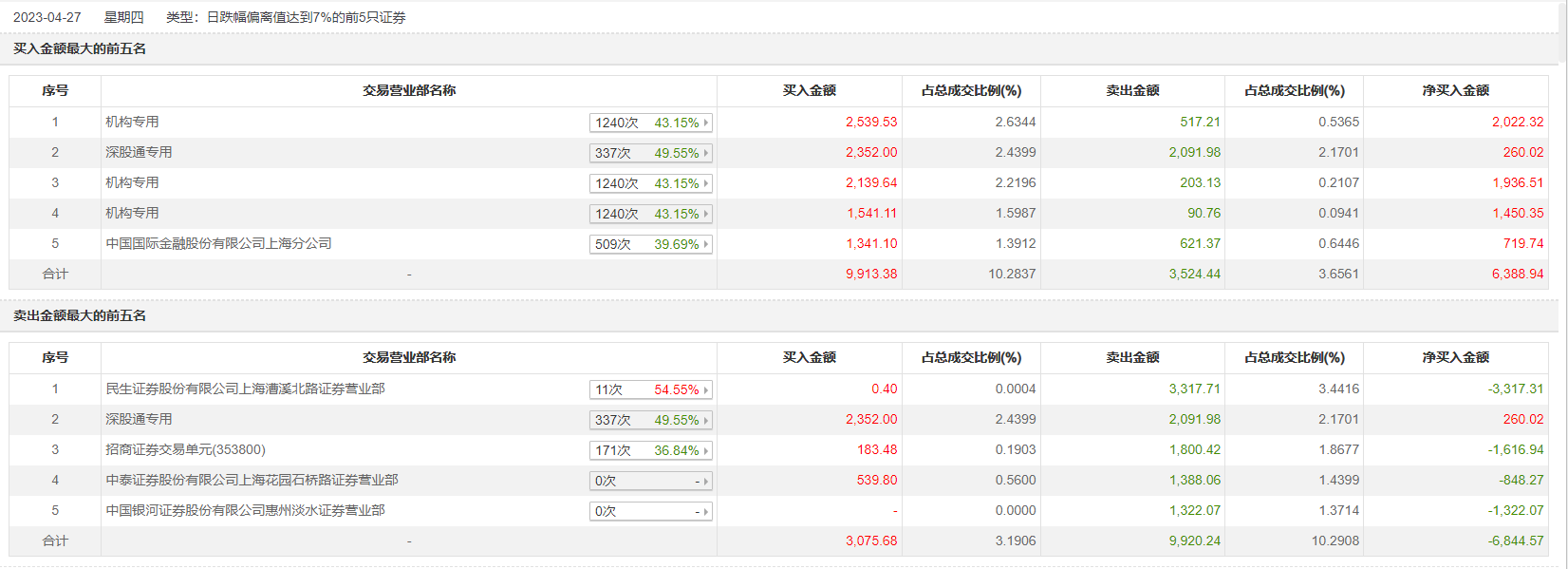Click 中国国际金融股份有限公司上海分公司 name
1568x569 pixels.
click(218, 243)
